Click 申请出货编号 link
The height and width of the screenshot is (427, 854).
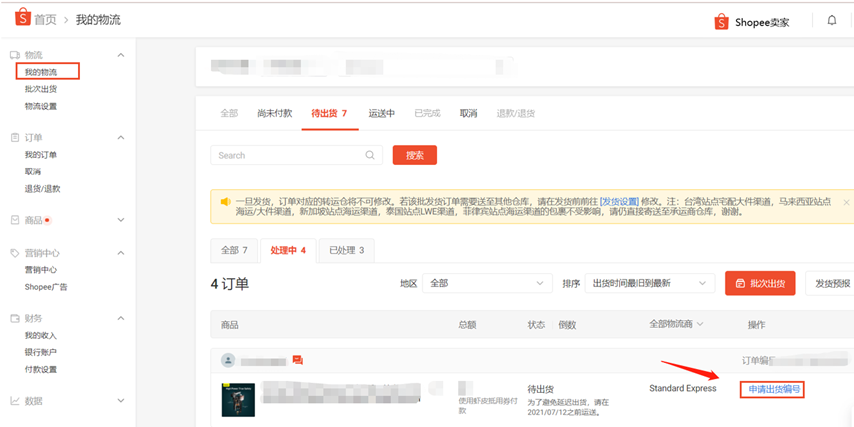(x=772, y=389)
